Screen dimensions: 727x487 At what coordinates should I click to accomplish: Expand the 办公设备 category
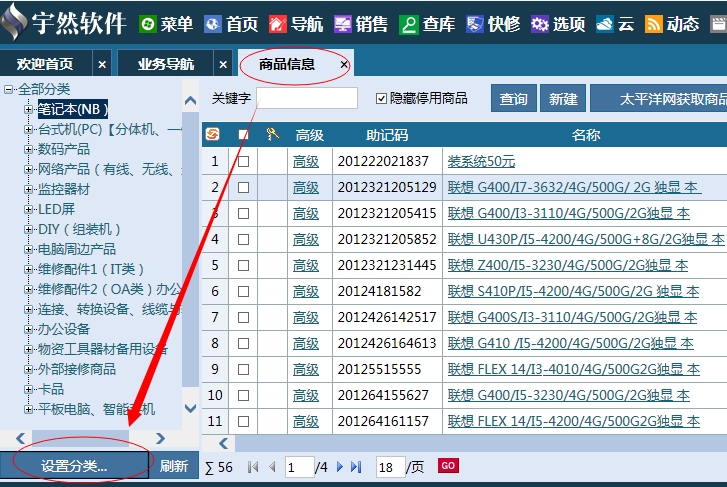tap(28, 329)
